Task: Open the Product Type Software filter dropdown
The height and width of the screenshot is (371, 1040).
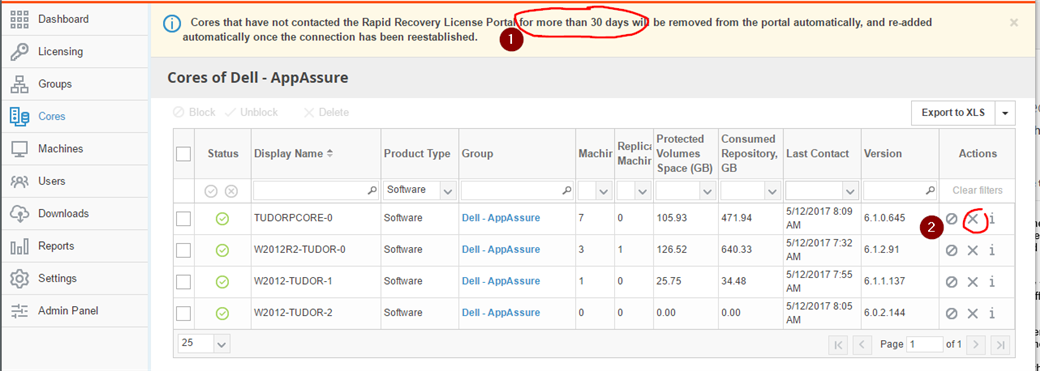Action: (419, 190)
